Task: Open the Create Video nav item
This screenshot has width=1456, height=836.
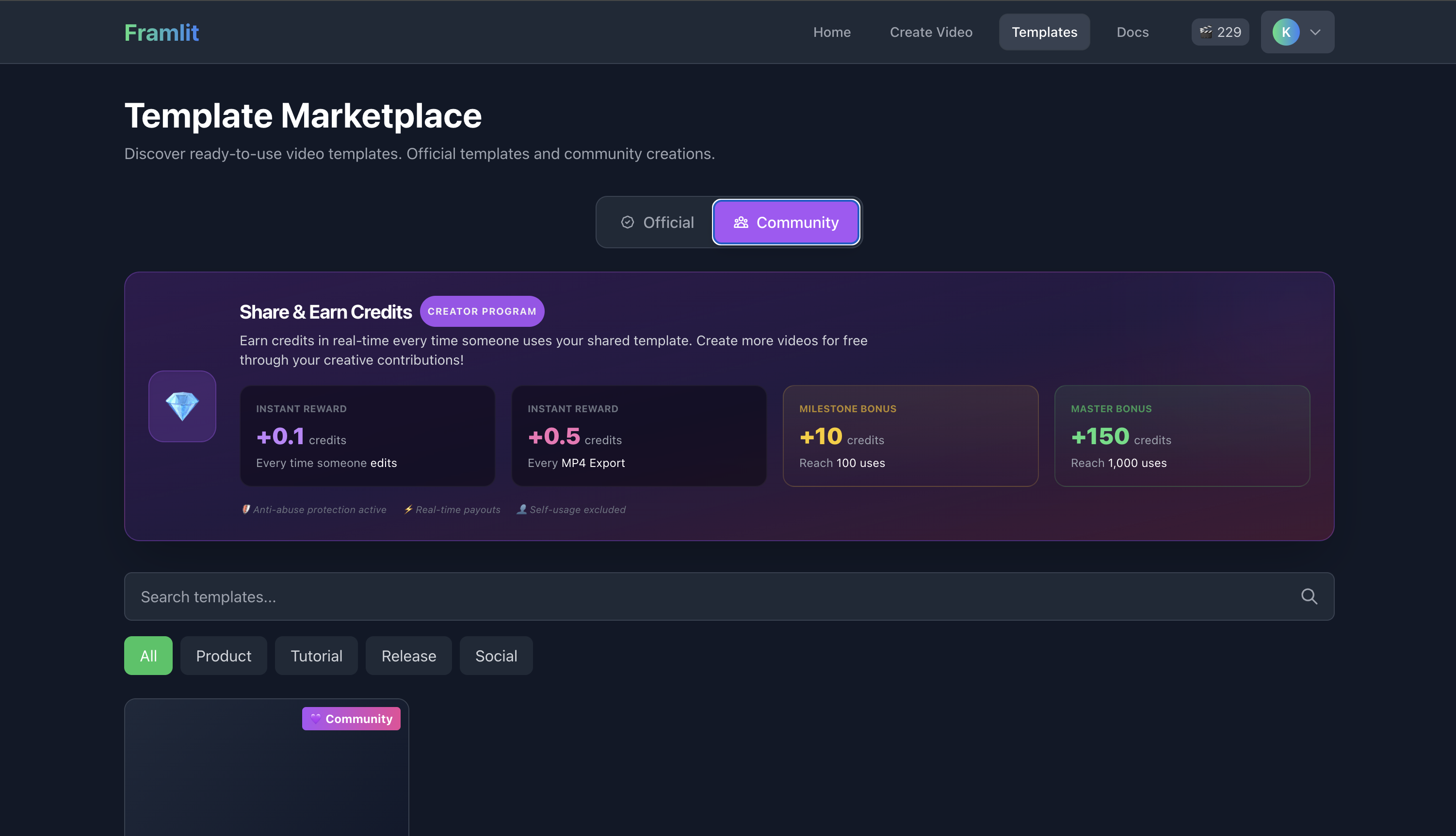Action: pyautogui.click(x=931, y=32)
